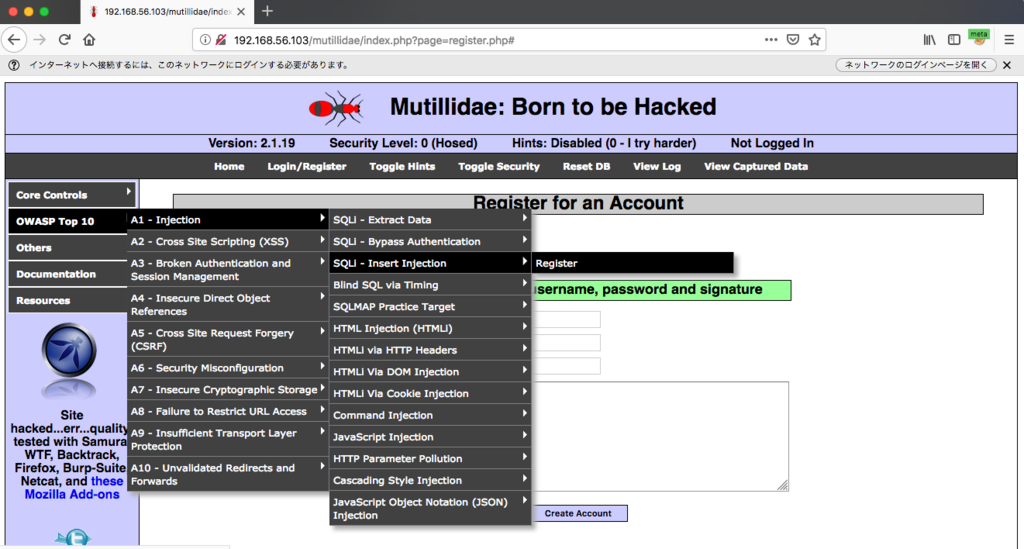Click the Twitter bird icon in sidebar
1024x549 pixels.
tap(72, 537)
